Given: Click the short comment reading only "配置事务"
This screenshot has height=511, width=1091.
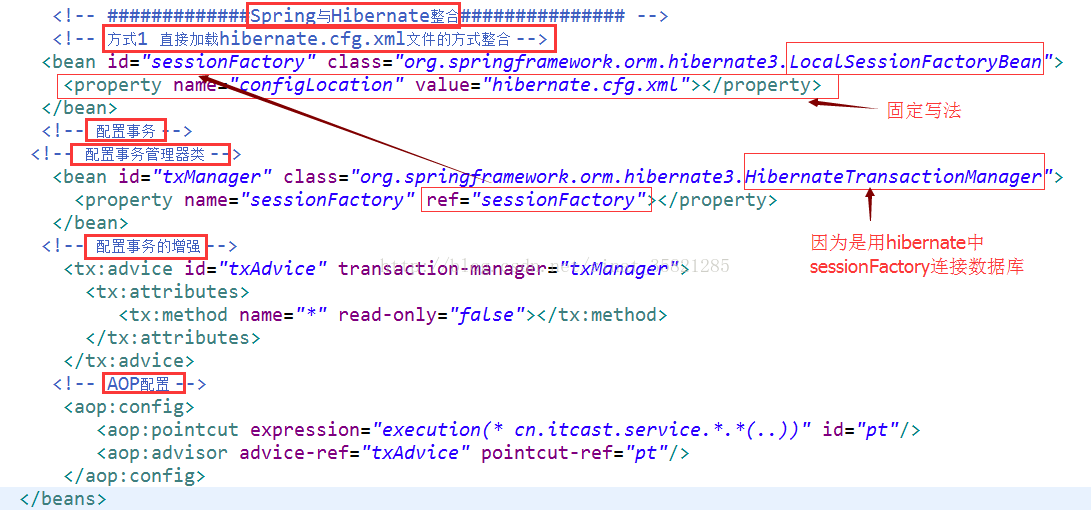Looking at the screenshot, I should (125, 130).
